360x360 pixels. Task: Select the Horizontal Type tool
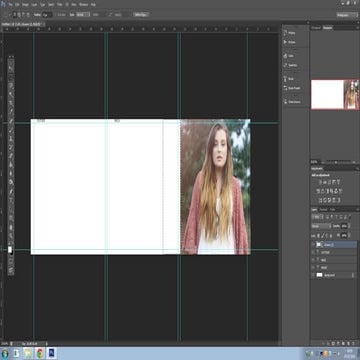click(x=11, y=200)
